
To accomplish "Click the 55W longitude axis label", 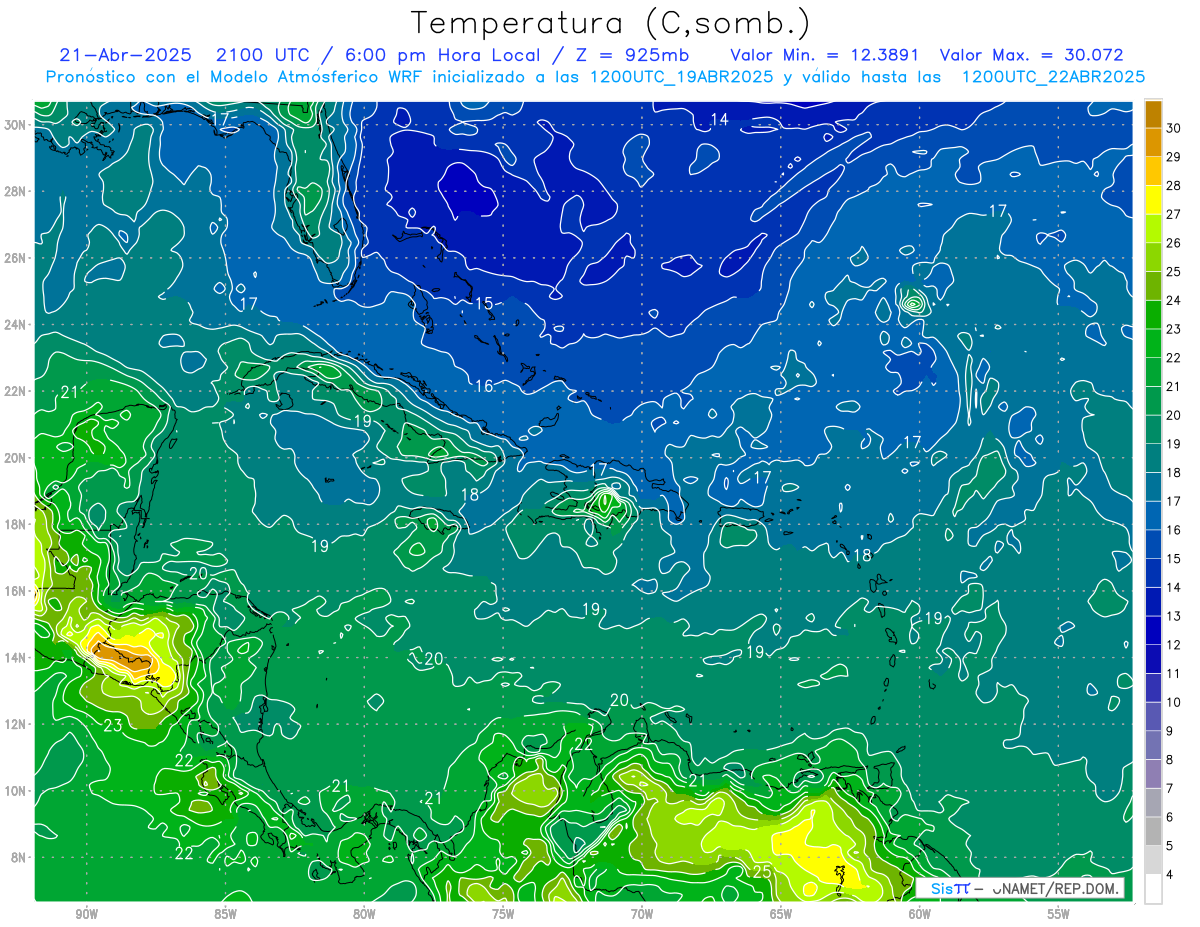I will (x=1059, y=914).
